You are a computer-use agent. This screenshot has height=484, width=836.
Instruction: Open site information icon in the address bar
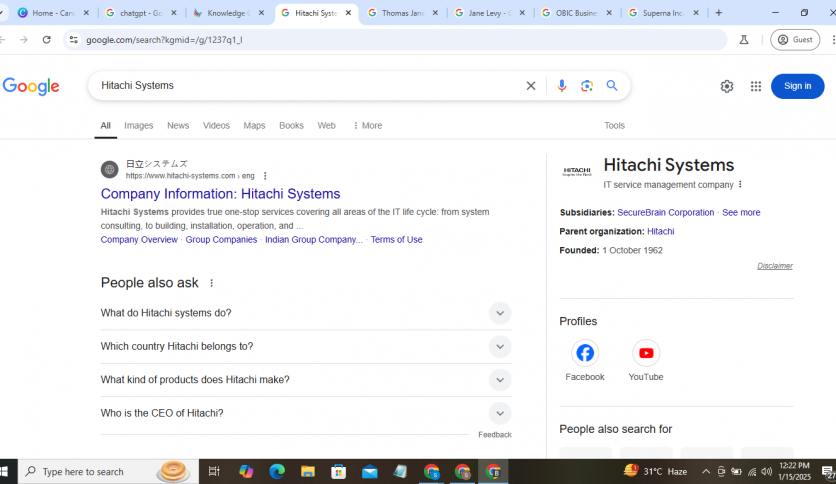(x=74, y=39)
